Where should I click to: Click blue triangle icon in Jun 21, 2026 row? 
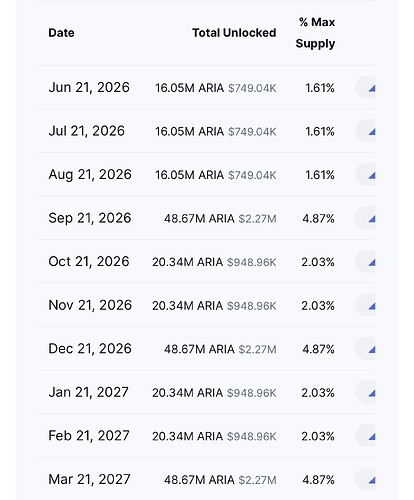pos(372,88)
